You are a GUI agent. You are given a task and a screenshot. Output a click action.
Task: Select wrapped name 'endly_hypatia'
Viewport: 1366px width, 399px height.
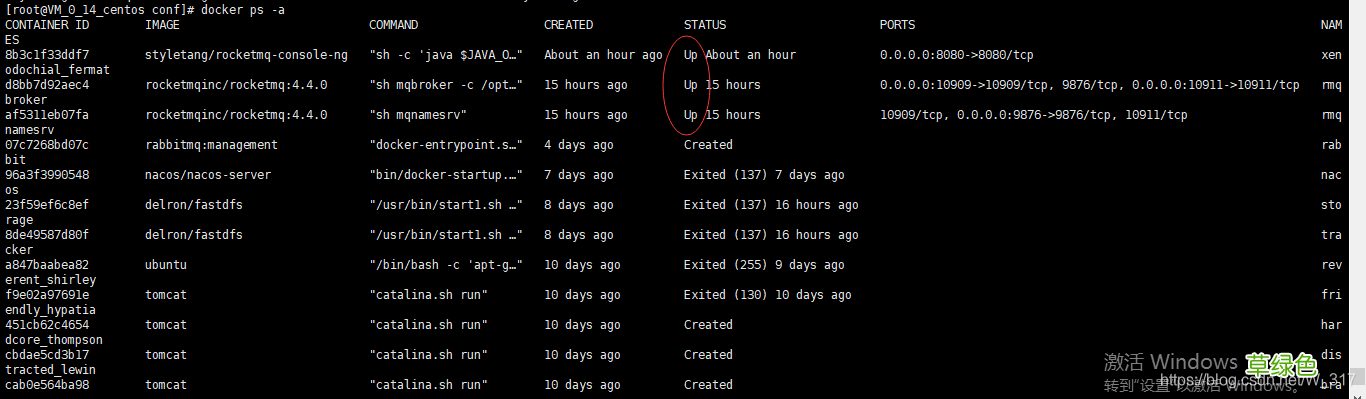51,310
